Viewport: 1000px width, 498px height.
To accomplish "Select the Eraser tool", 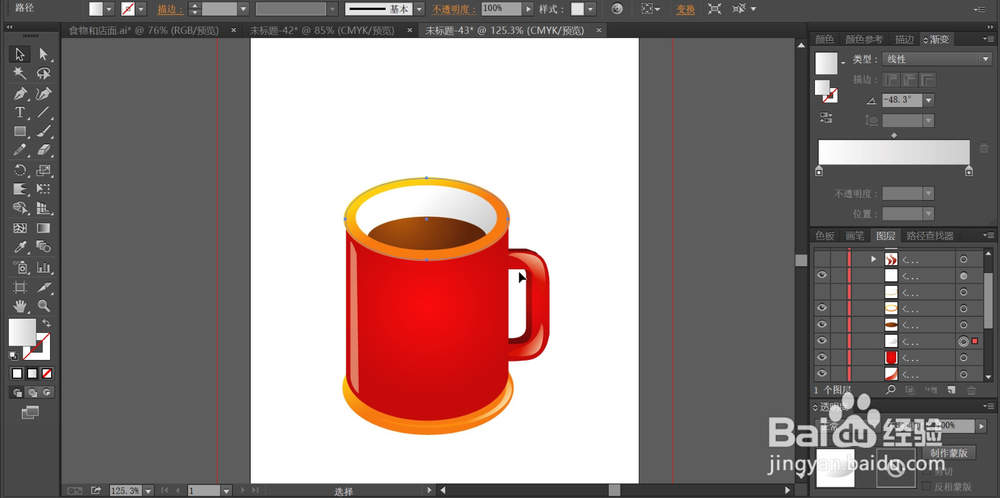I will [x=43, y=150].
